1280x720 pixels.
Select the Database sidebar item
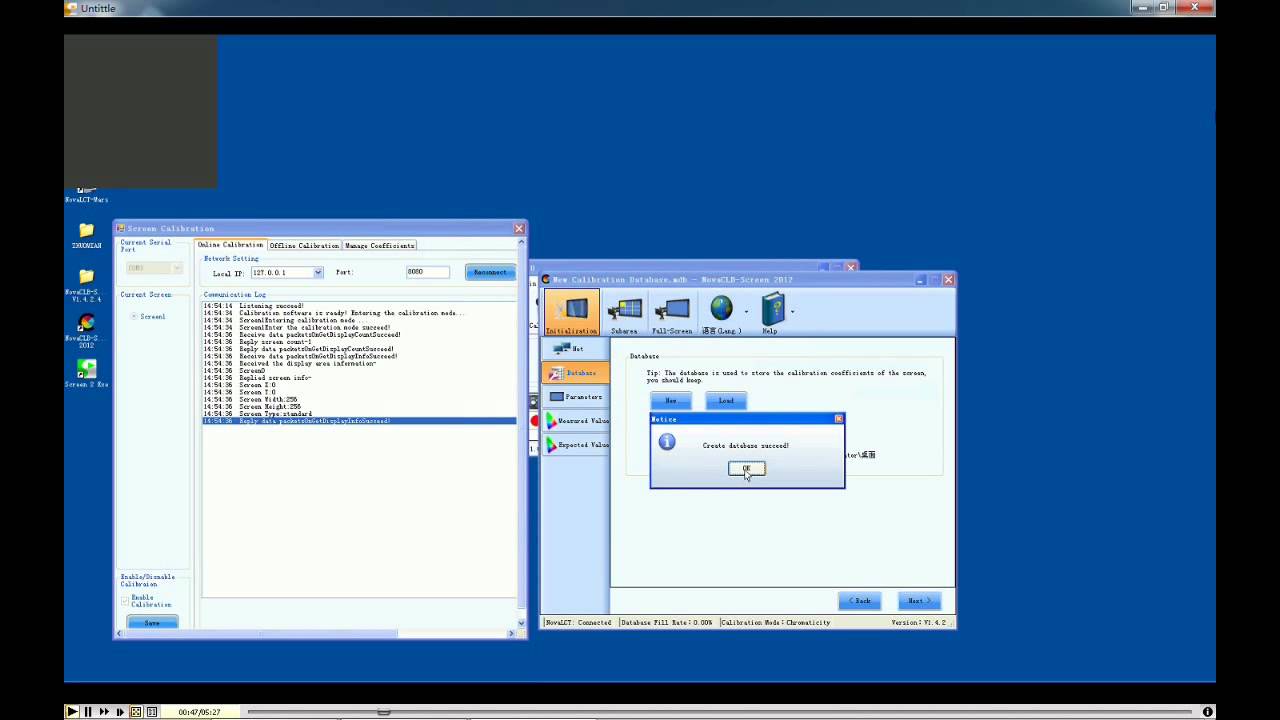point(576,373)
